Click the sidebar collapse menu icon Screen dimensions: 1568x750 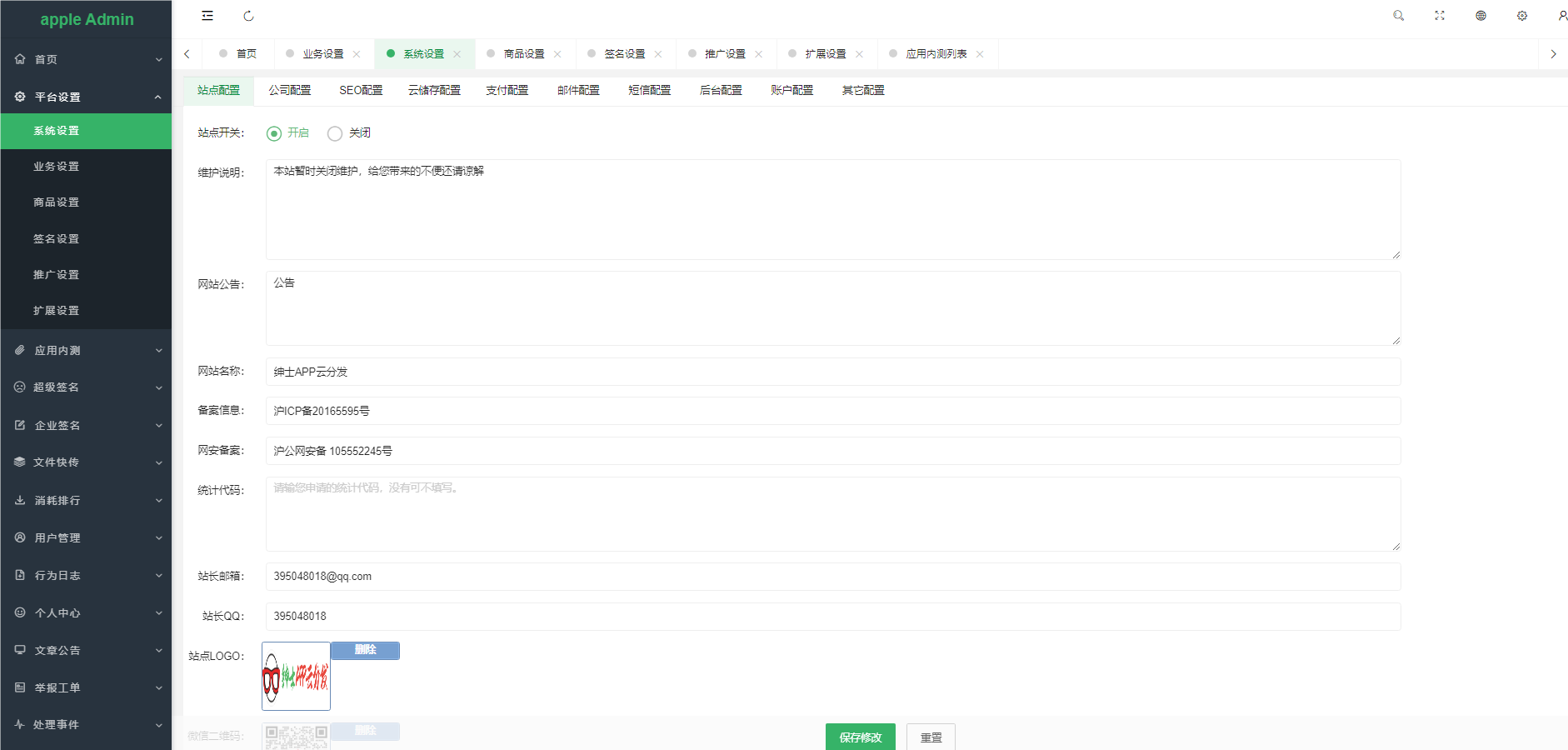207,16
